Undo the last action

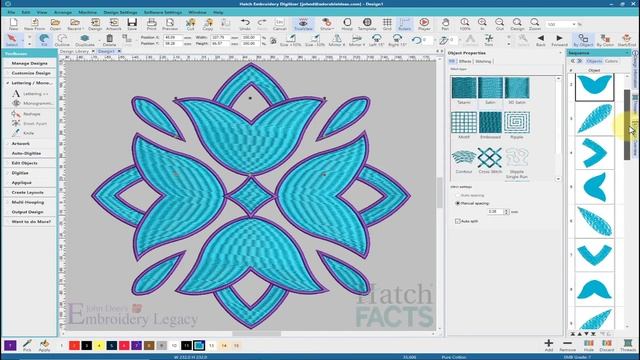tap(245, 24)
